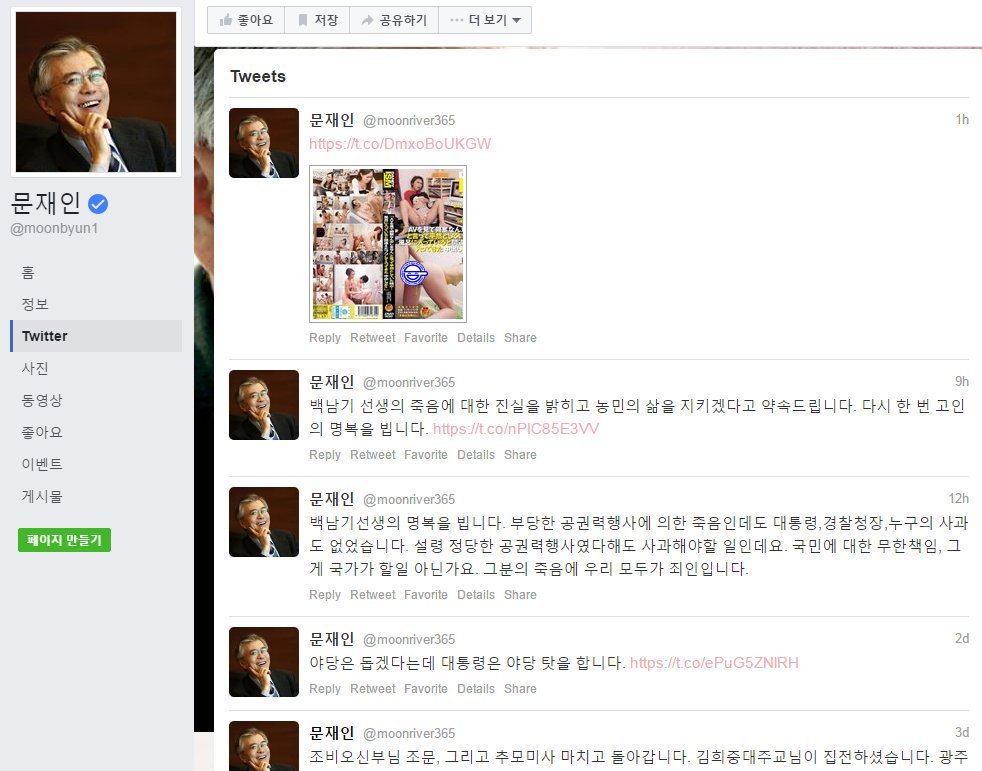Open the 정보 section from the sidebar

32,304
